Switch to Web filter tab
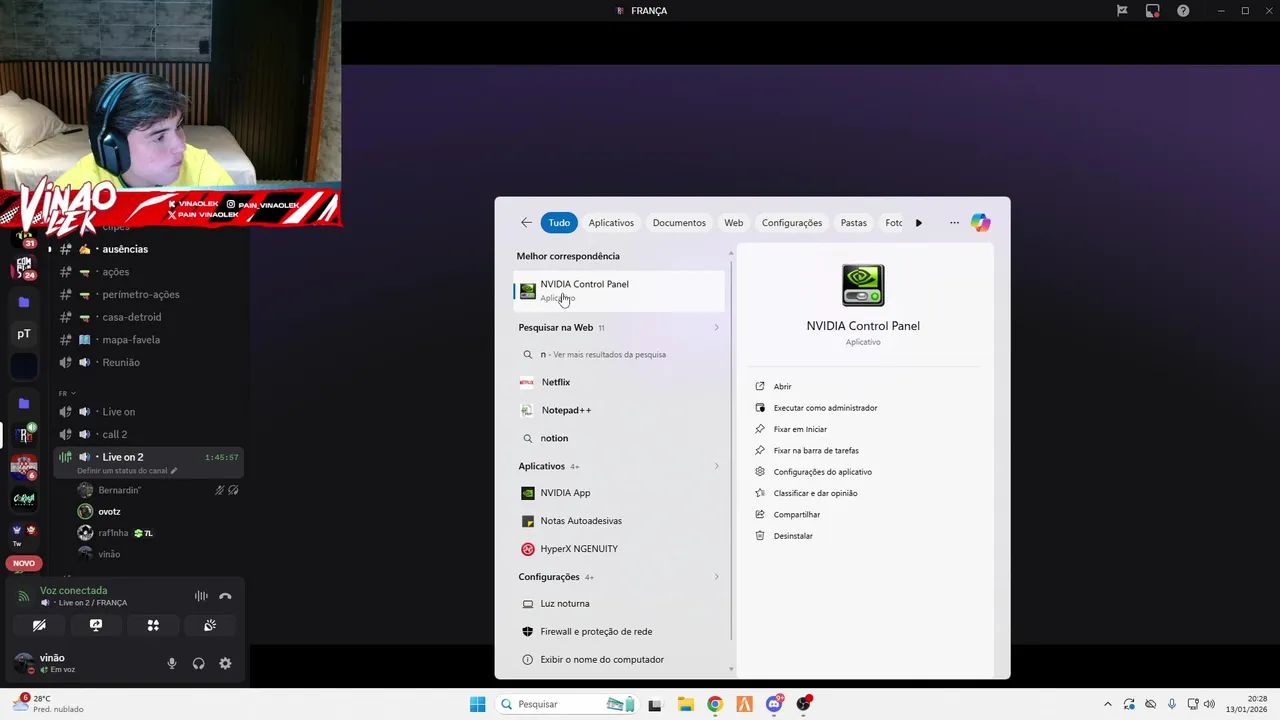1280x720 pixels. [734, 223]
